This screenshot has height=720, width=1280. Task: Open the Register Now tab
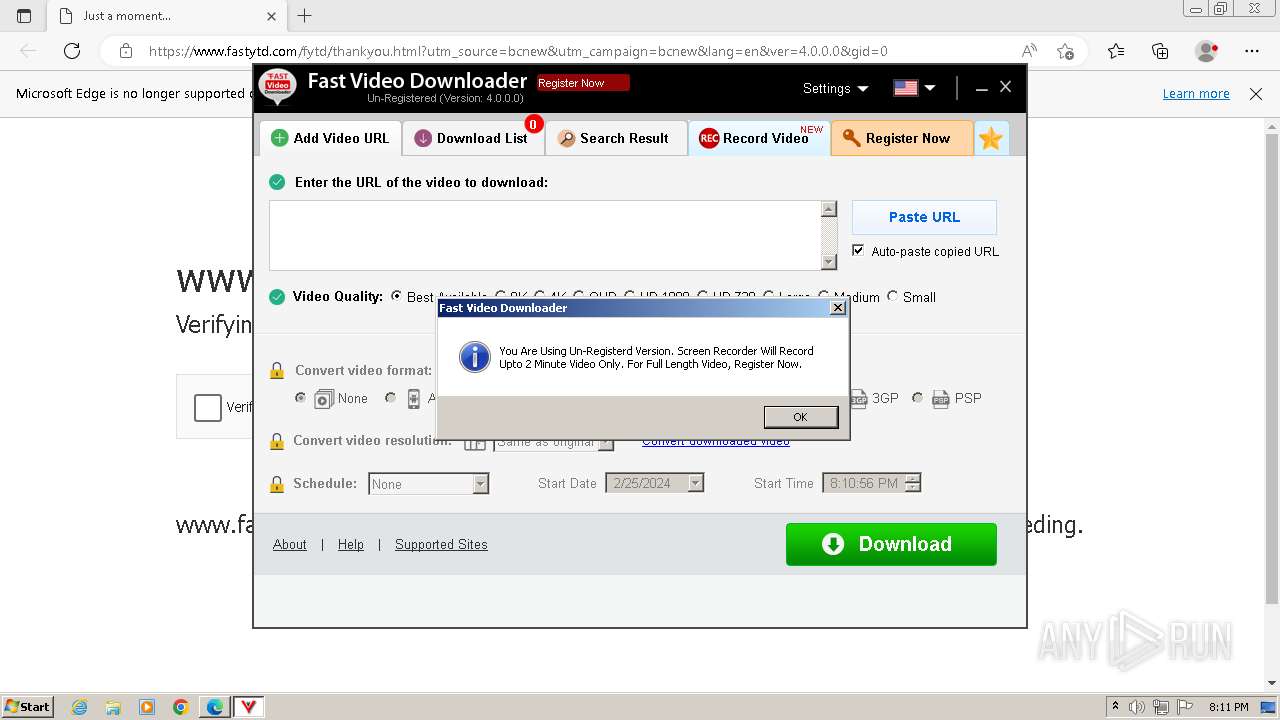point(902,138)
